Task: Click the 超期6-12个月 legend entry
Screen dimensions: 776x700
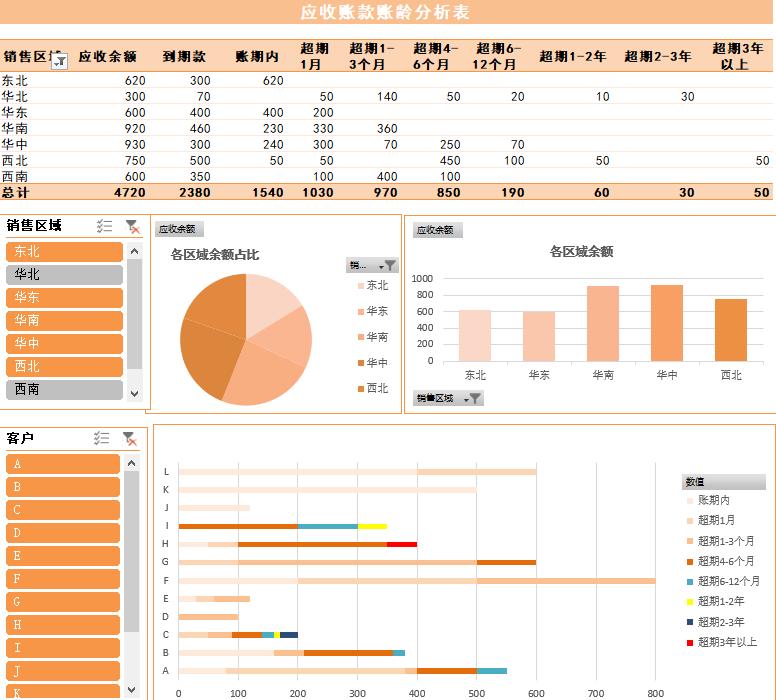Action: pyautogui.click(x=723, y=581)
